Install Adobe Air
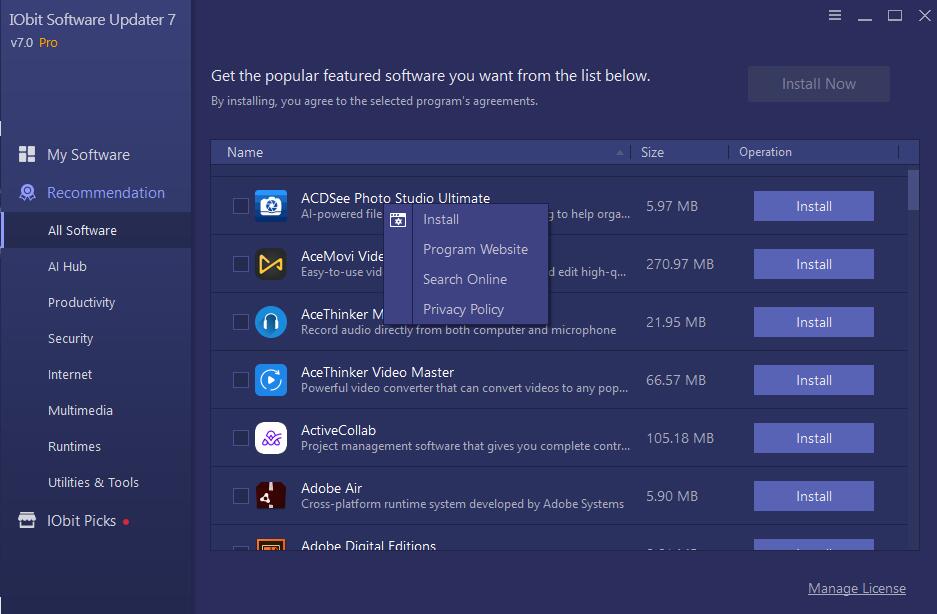The width and height of the screenshot is (937, 614). click(813, 496)
